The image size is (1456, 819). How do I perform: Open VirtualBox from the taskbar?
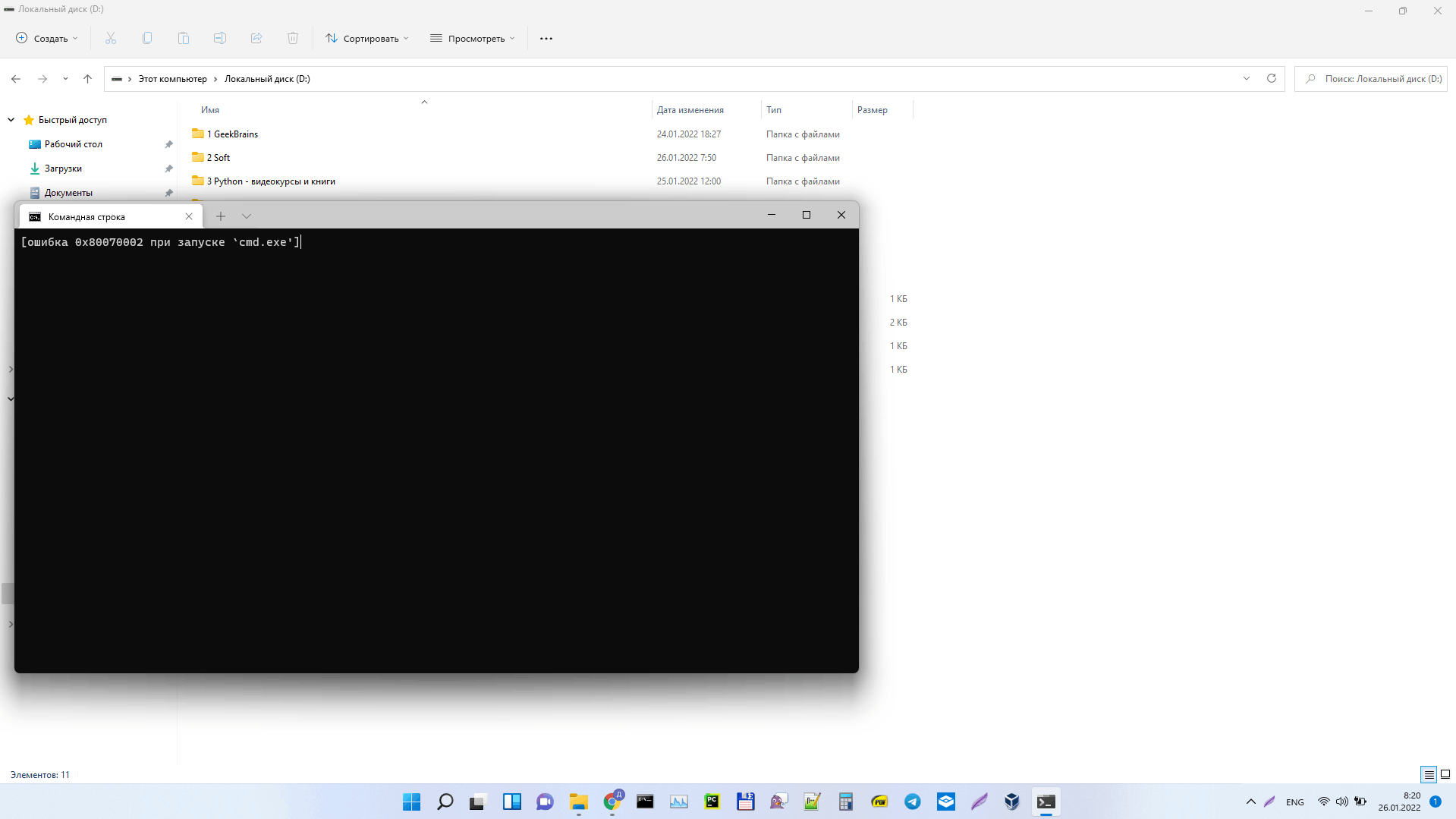pos(1012,802)
